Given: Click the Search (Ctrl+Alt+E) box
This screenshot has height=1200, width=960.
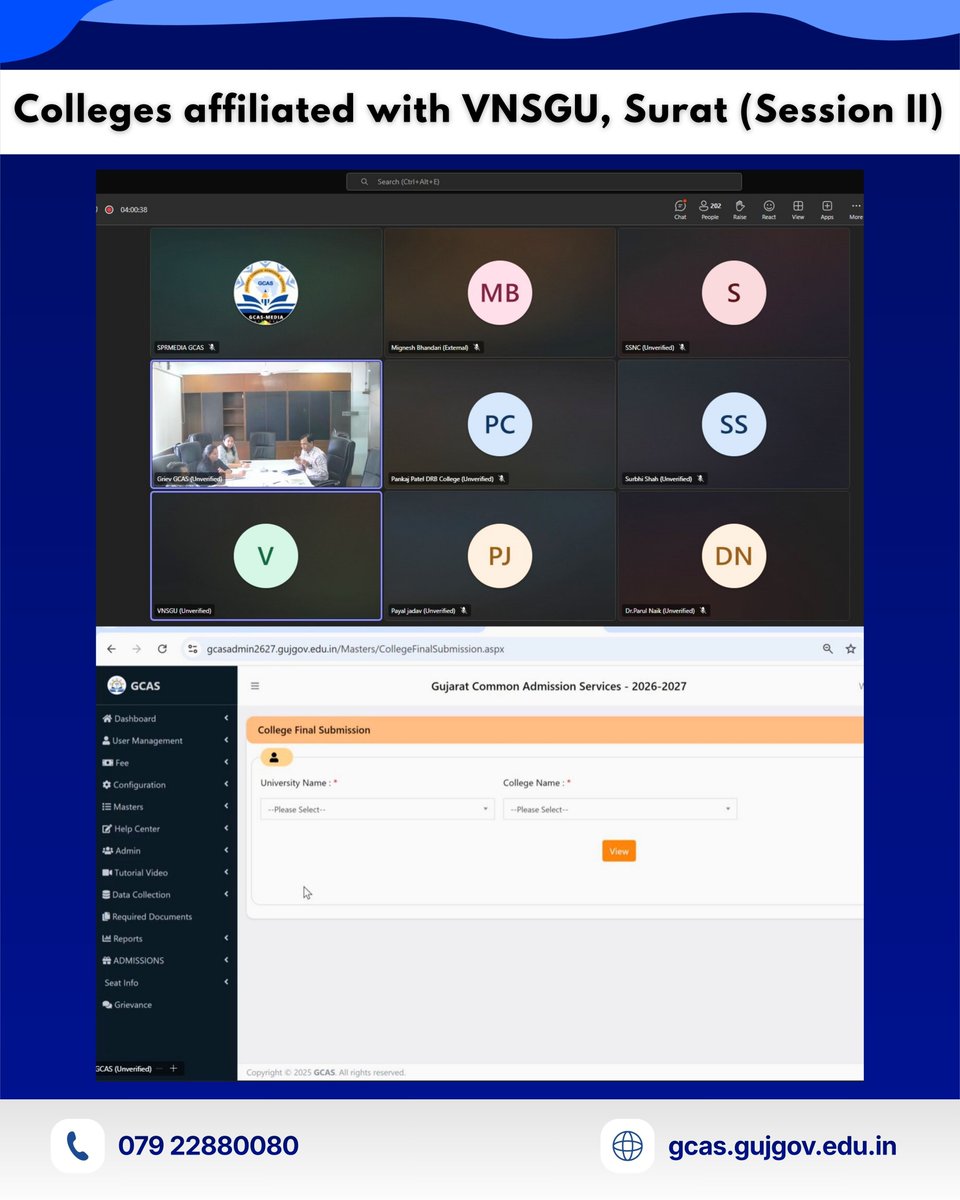Looking at the screenshot, I should (x=544, y=181).
